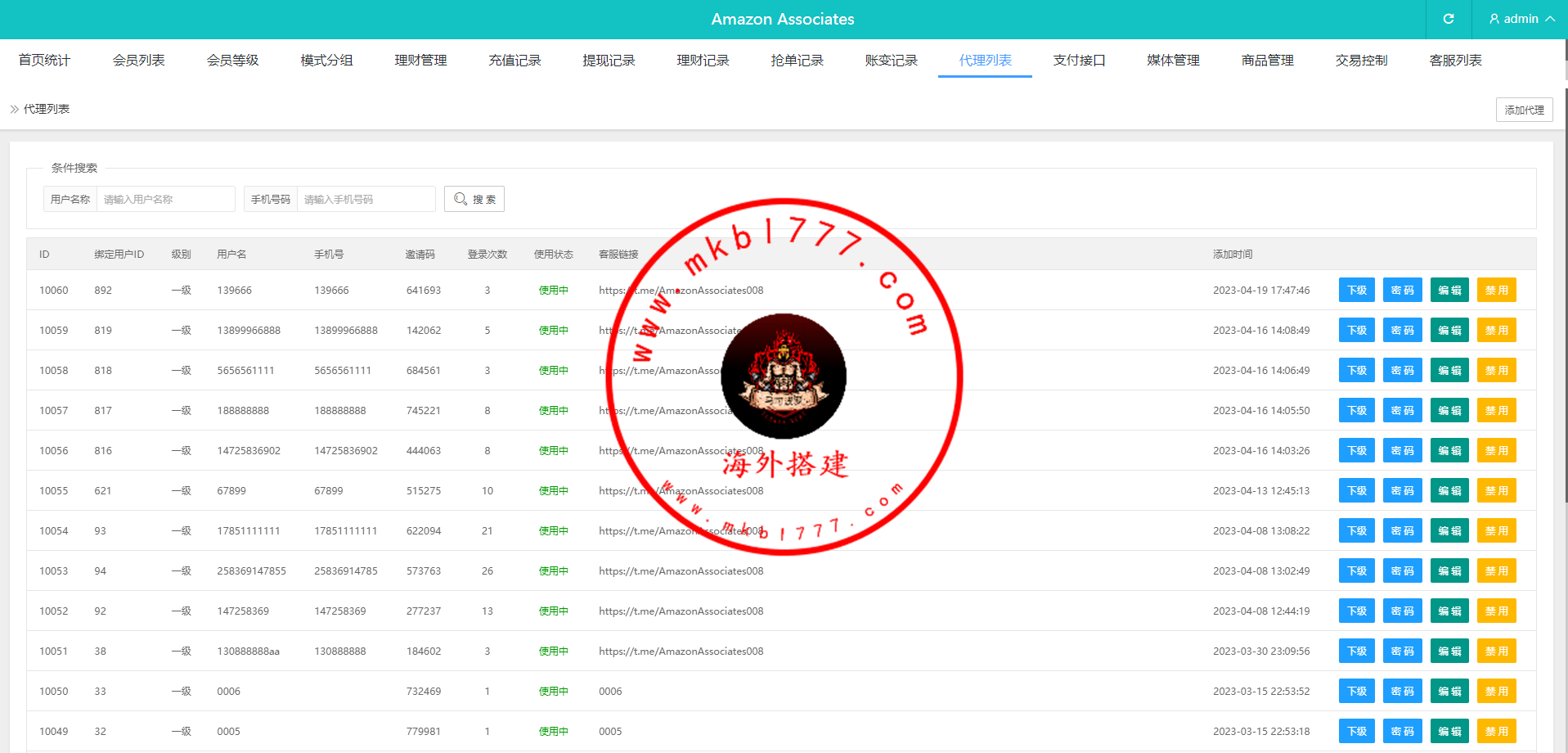This screenshot has width=1568, height=753.
Task: Click invite code 142062
Action: pyautogui.click(x=424, y=331)
